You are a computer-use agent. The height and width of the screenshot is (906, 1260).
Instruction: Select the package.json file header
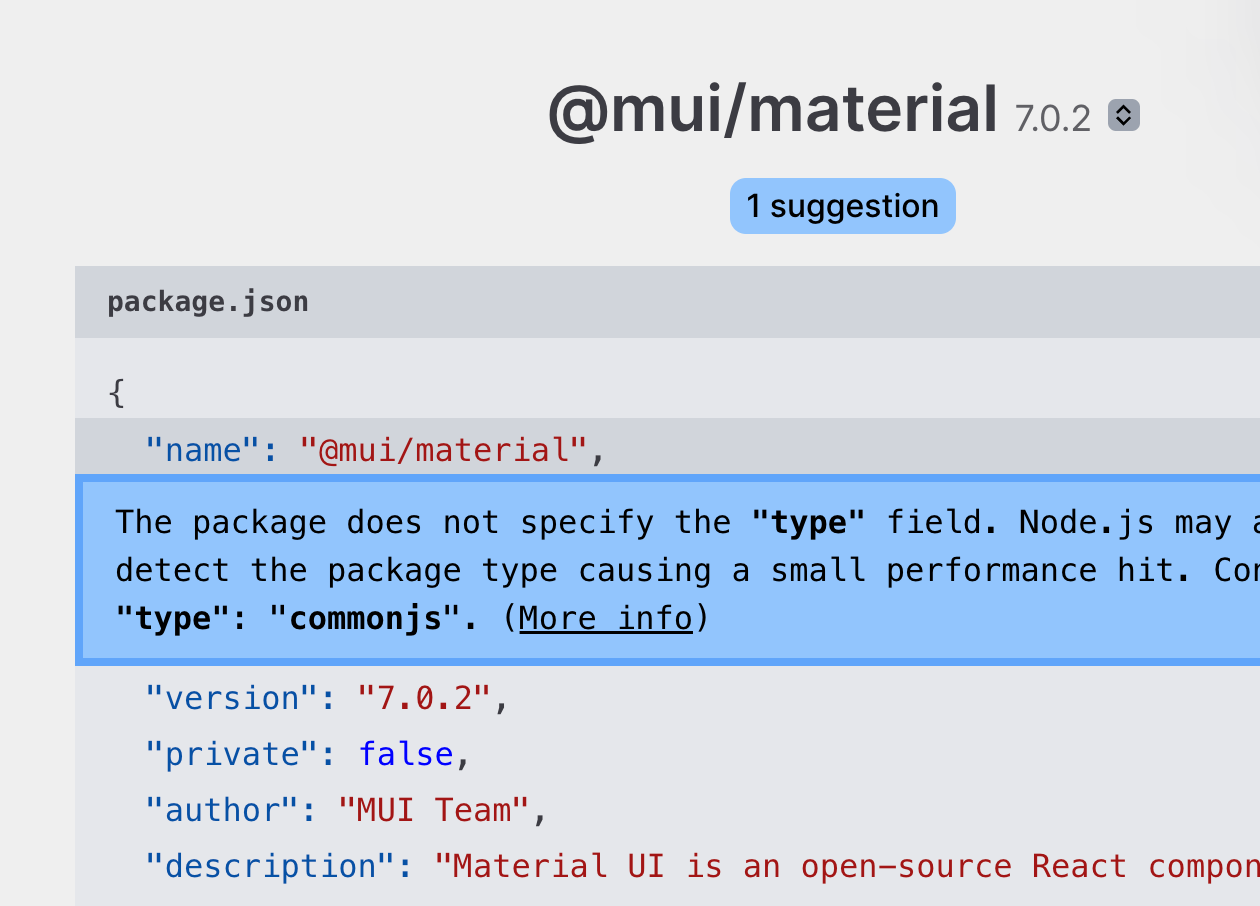pyautogui.click(x=208, y=302)
